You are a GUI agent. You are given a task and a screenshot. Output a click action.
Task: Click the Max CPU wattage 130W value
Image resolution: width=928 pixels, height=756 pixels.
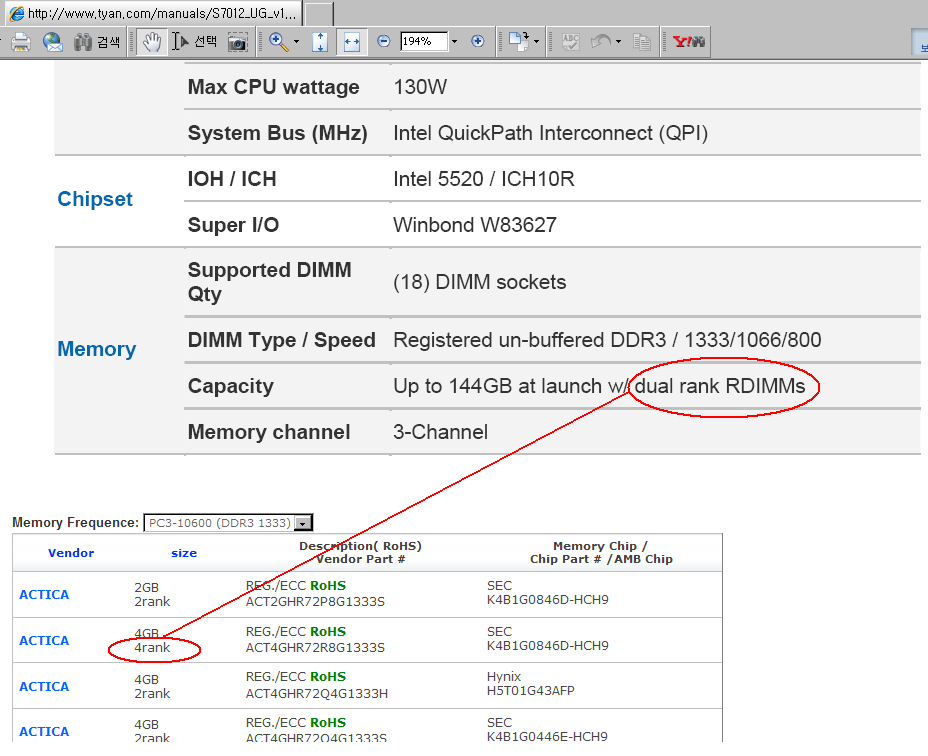point(420,87)
